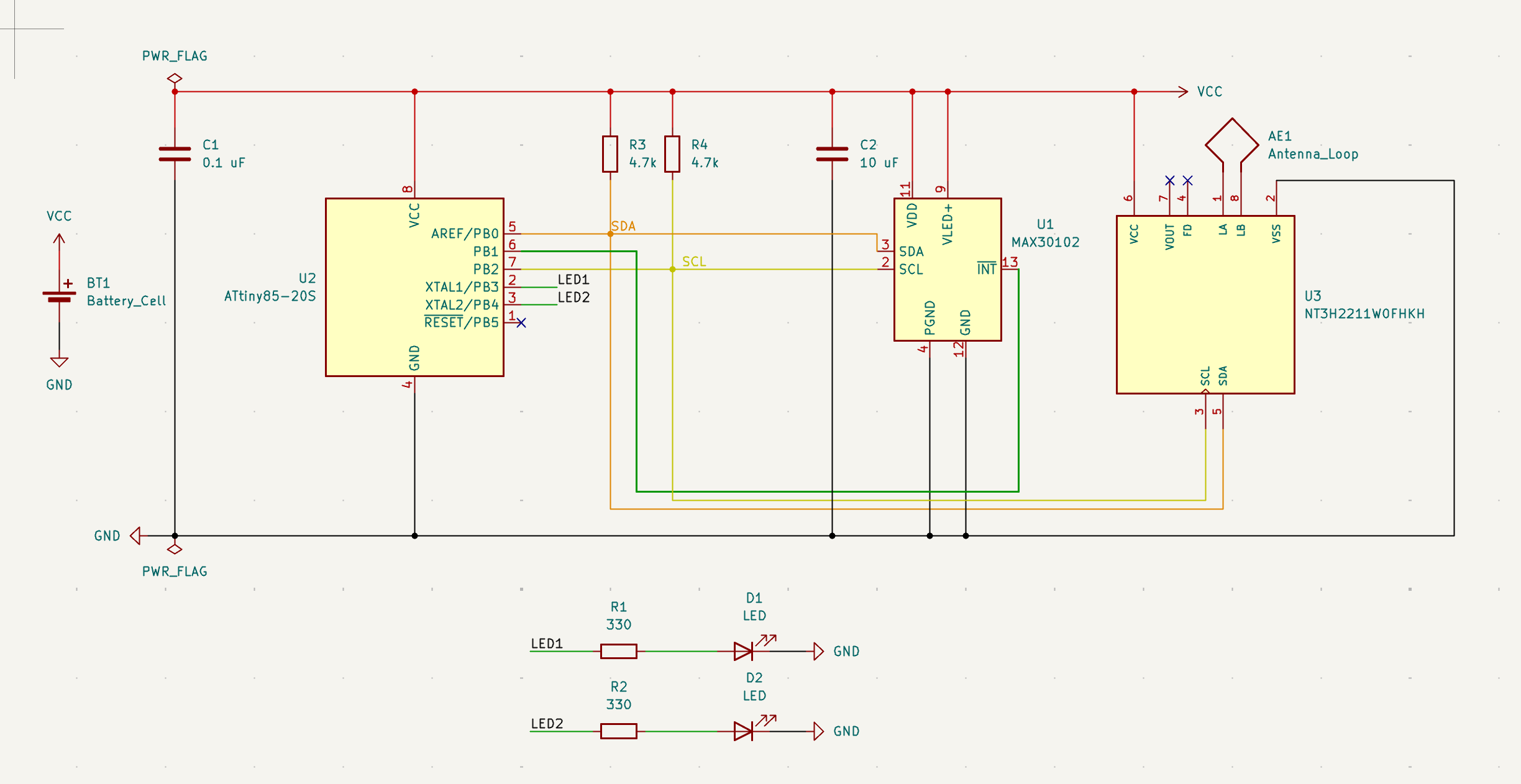The image size is (1521, 784).
Task: Click the LED1 label next to XTAL1/PB3
Action: pyautogui.click(x=573, y=280)
